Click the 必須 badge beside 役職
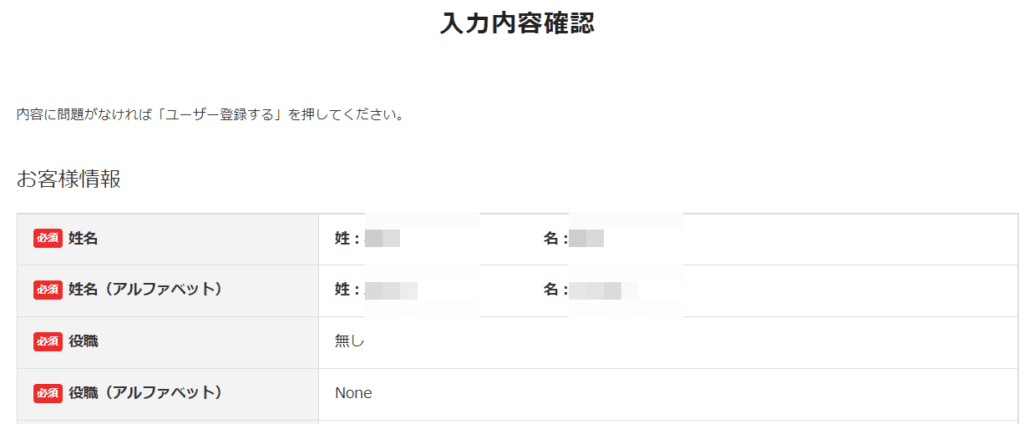The height and width of the screenshot is (424, 1024). click(x=48, y=341)
